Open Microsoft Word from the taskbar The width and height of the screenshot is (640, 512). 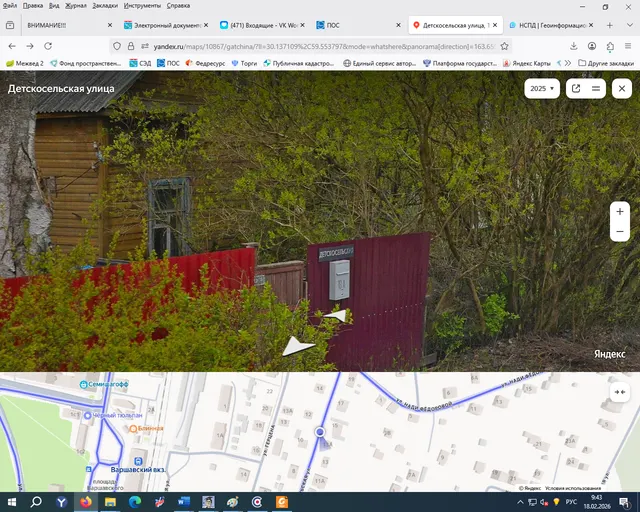184,502
